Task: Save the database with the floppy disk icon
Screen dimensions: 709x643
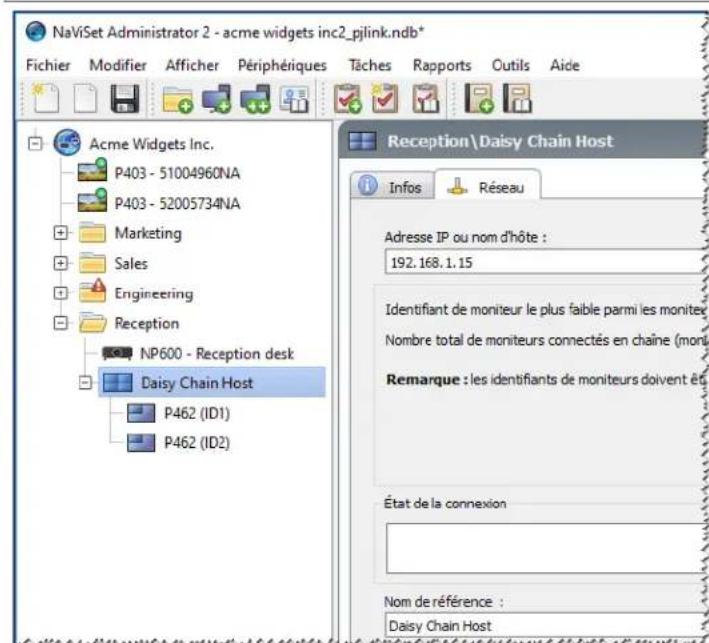Action: point(125,98)
